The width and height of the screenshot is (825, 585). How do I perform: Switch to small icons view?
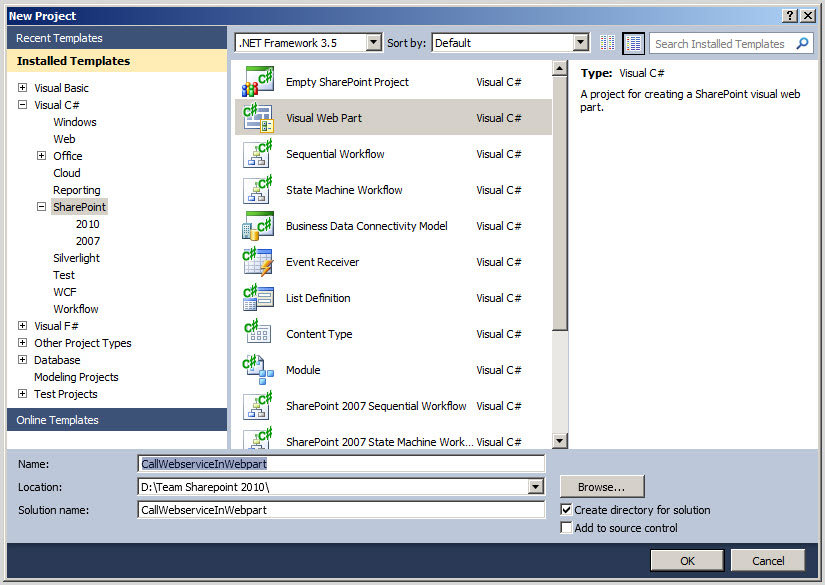(x=607, y=43)
